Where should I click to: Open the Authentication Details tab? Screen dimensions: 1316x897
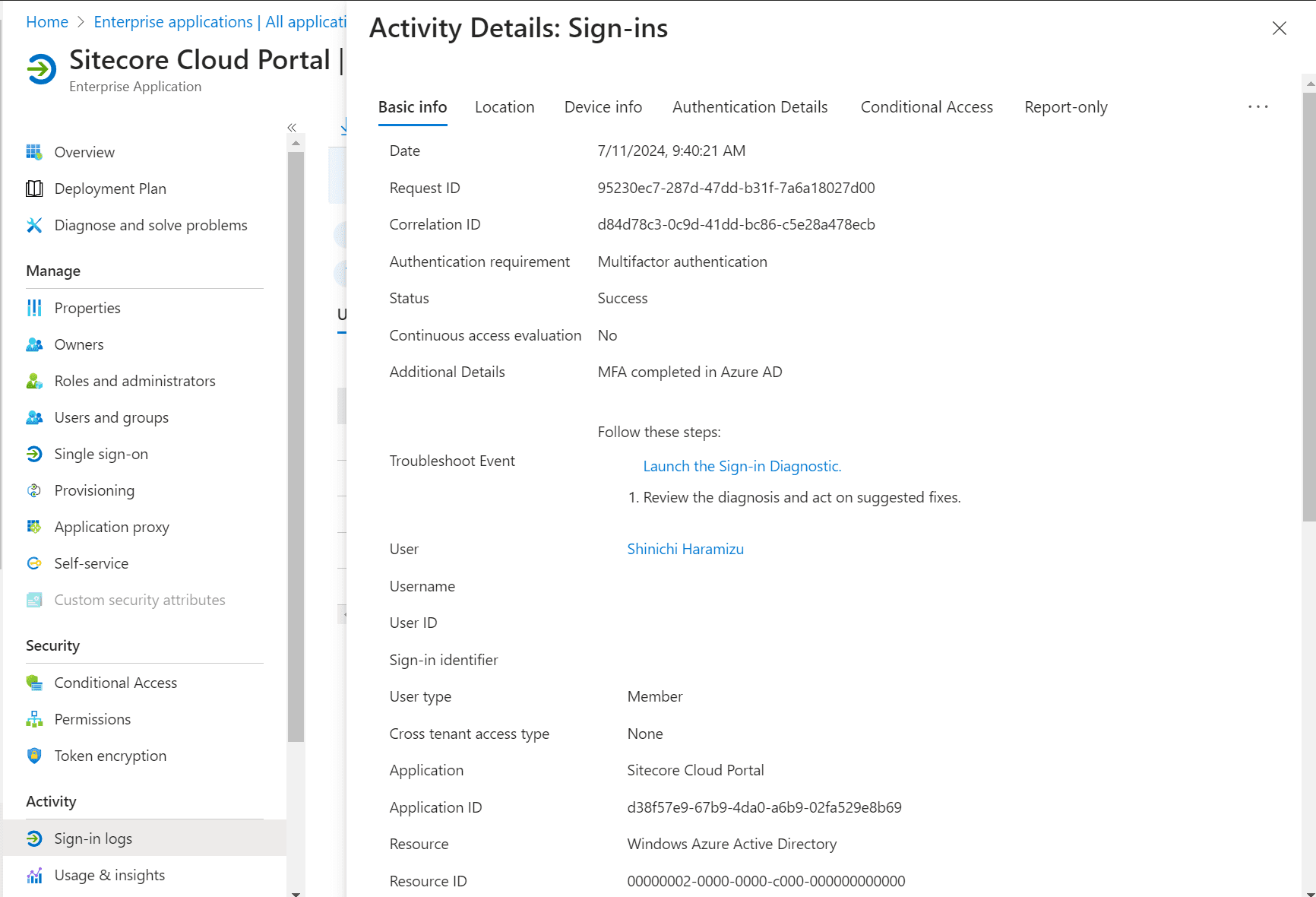tap(749, 107)
